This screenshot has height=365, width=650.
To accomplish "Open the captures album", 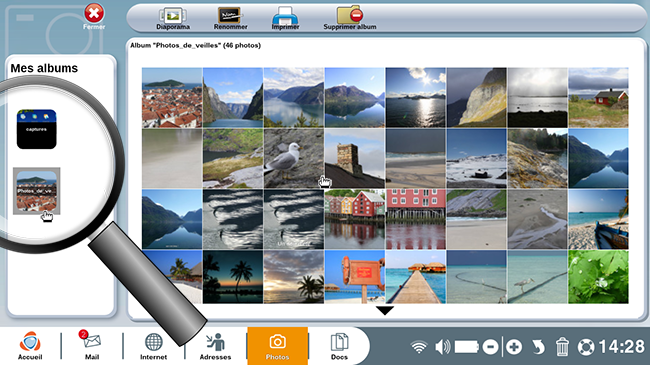I will [x=36, y=129].
